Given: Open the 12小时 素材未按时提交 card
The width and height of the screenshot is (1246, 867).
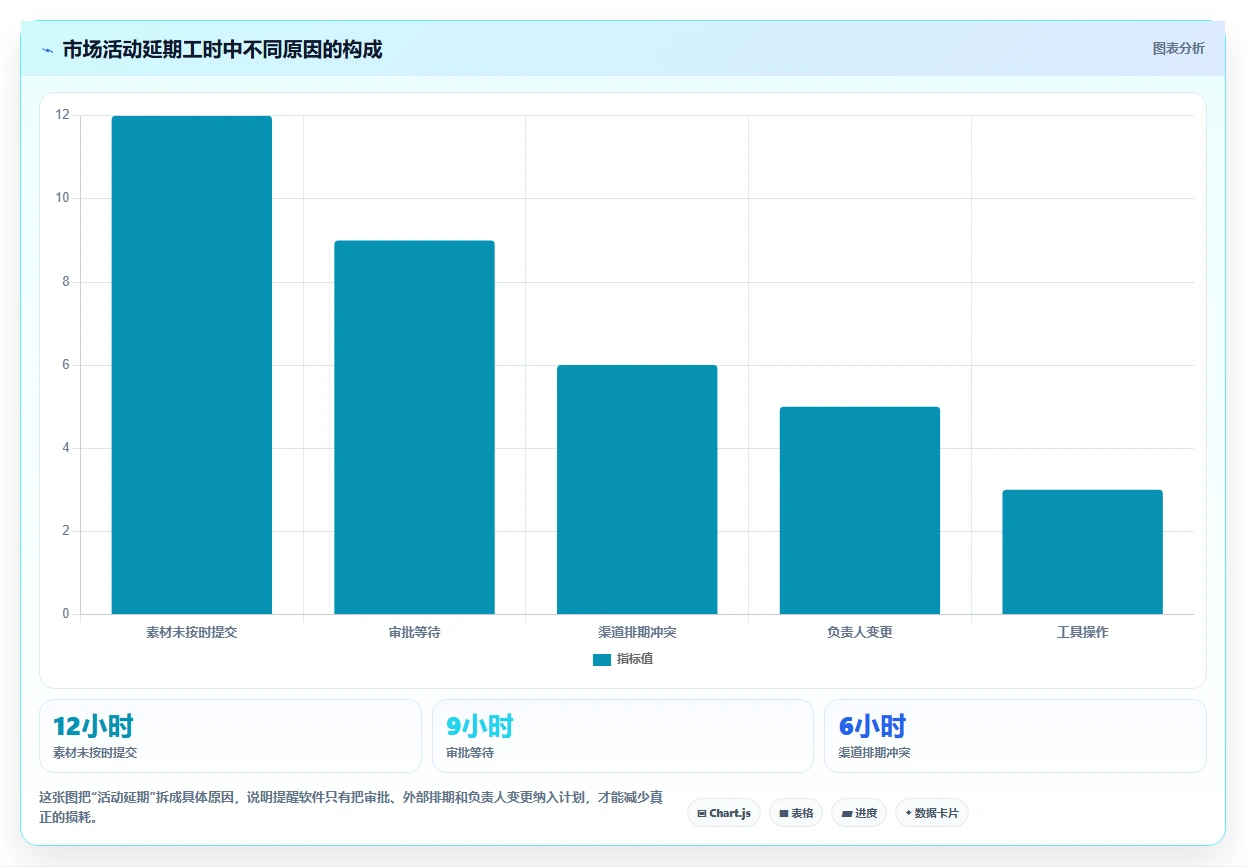Looking at the screenshot, I should pyautogui.click(x=230, y=736).
